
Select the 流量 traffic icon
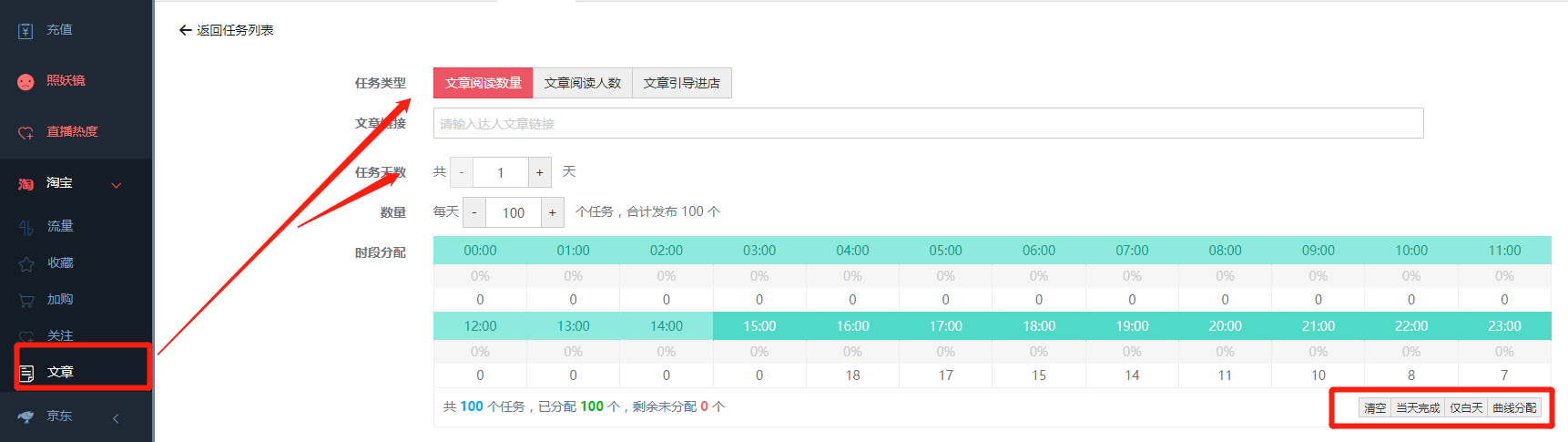point(26,227)
